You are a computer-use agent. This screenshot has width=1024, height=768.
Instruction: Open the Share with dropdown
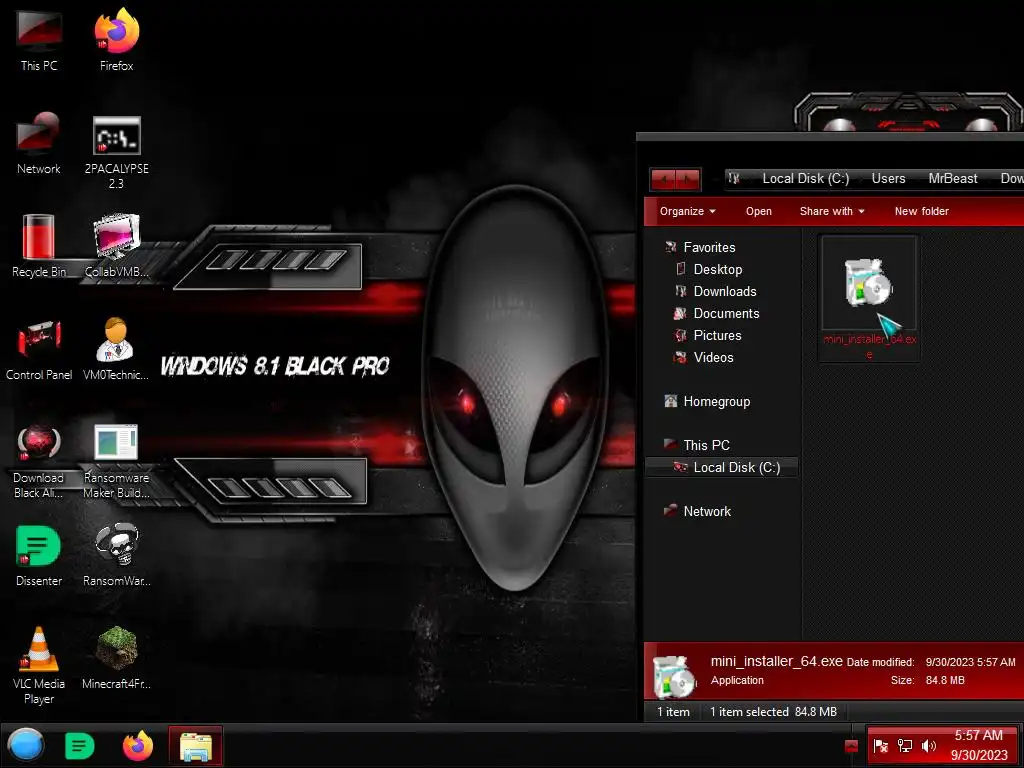click(x=832, y=211)
